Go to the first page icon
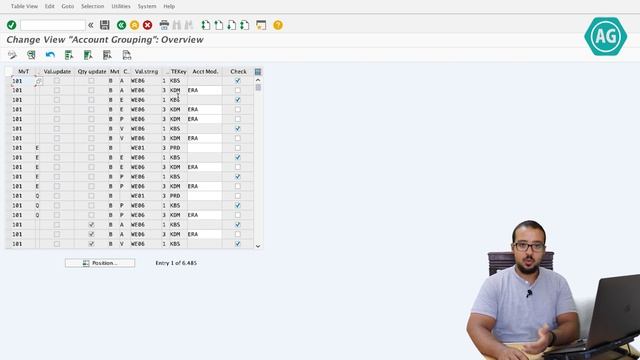The height and width of the screenshot is (360, 640). click(x=206, y=25)
